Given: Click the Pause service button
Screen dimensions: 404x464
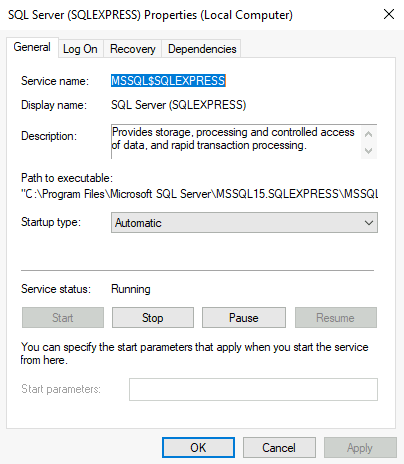Looking at the screenshot, I should 244,318.
